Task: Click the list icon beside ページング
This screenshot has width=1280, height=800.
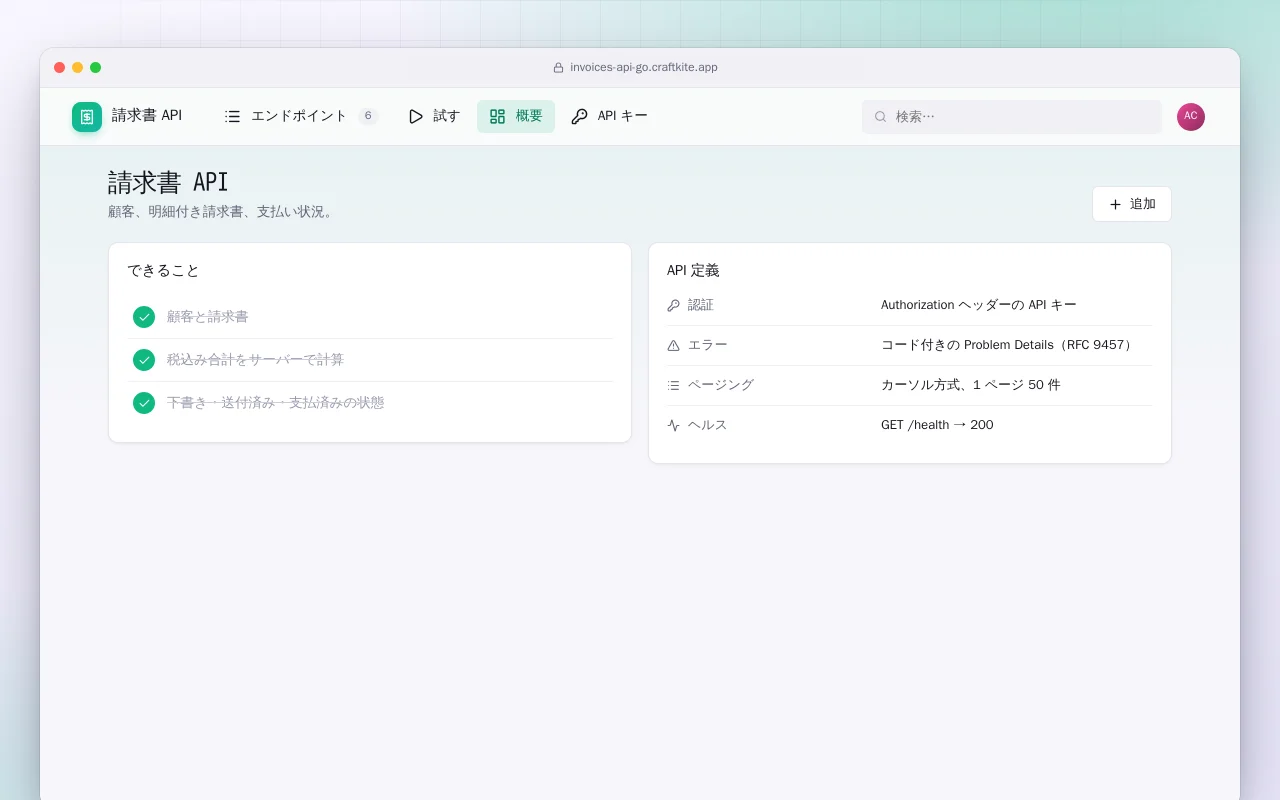Action: 673,385
